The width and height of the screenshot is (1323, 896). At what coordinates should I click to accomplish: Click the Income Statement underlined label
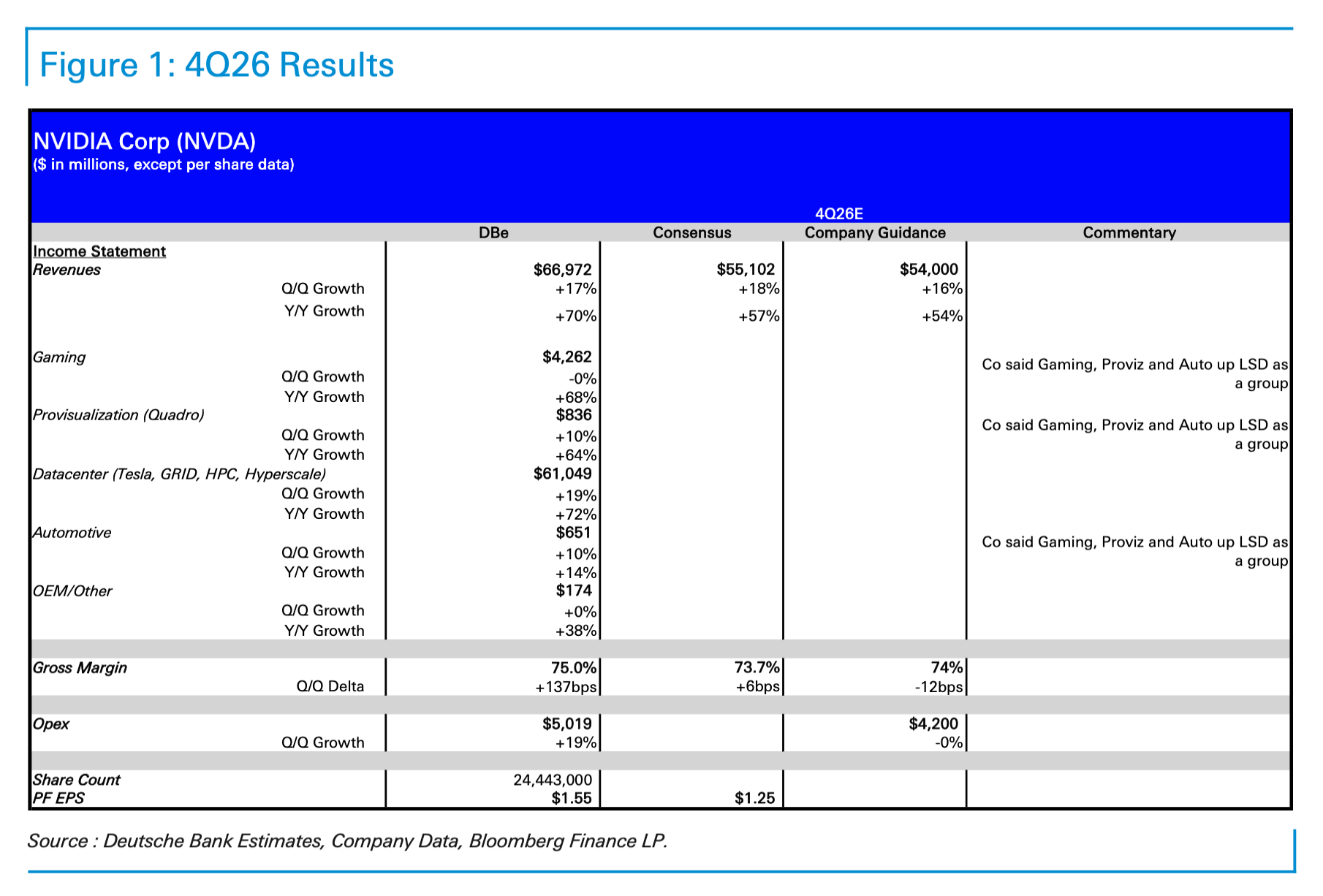point(99,251)
